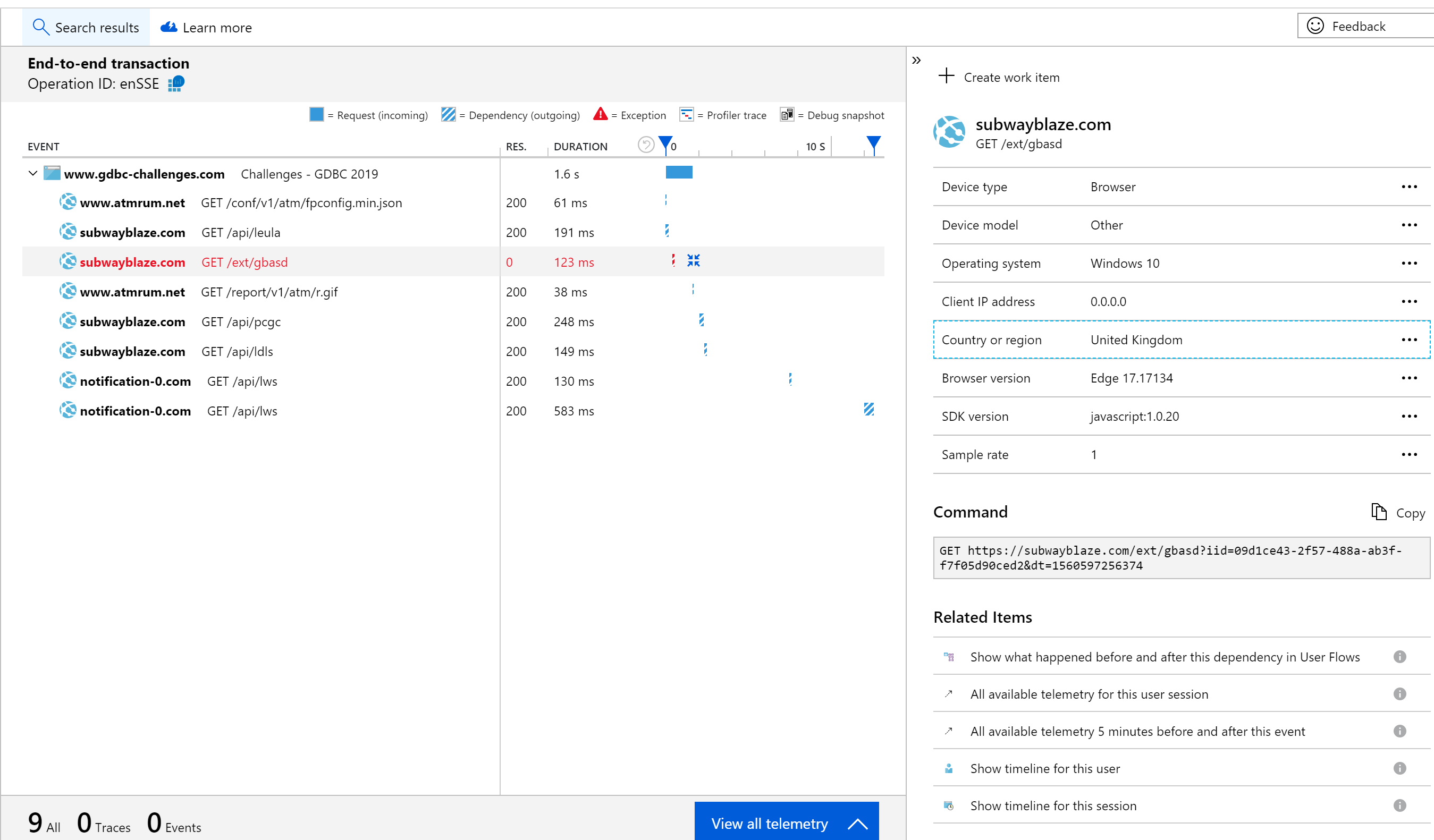Click the collapse-arrows icon on the gbasd row

[x=693, y=261]
